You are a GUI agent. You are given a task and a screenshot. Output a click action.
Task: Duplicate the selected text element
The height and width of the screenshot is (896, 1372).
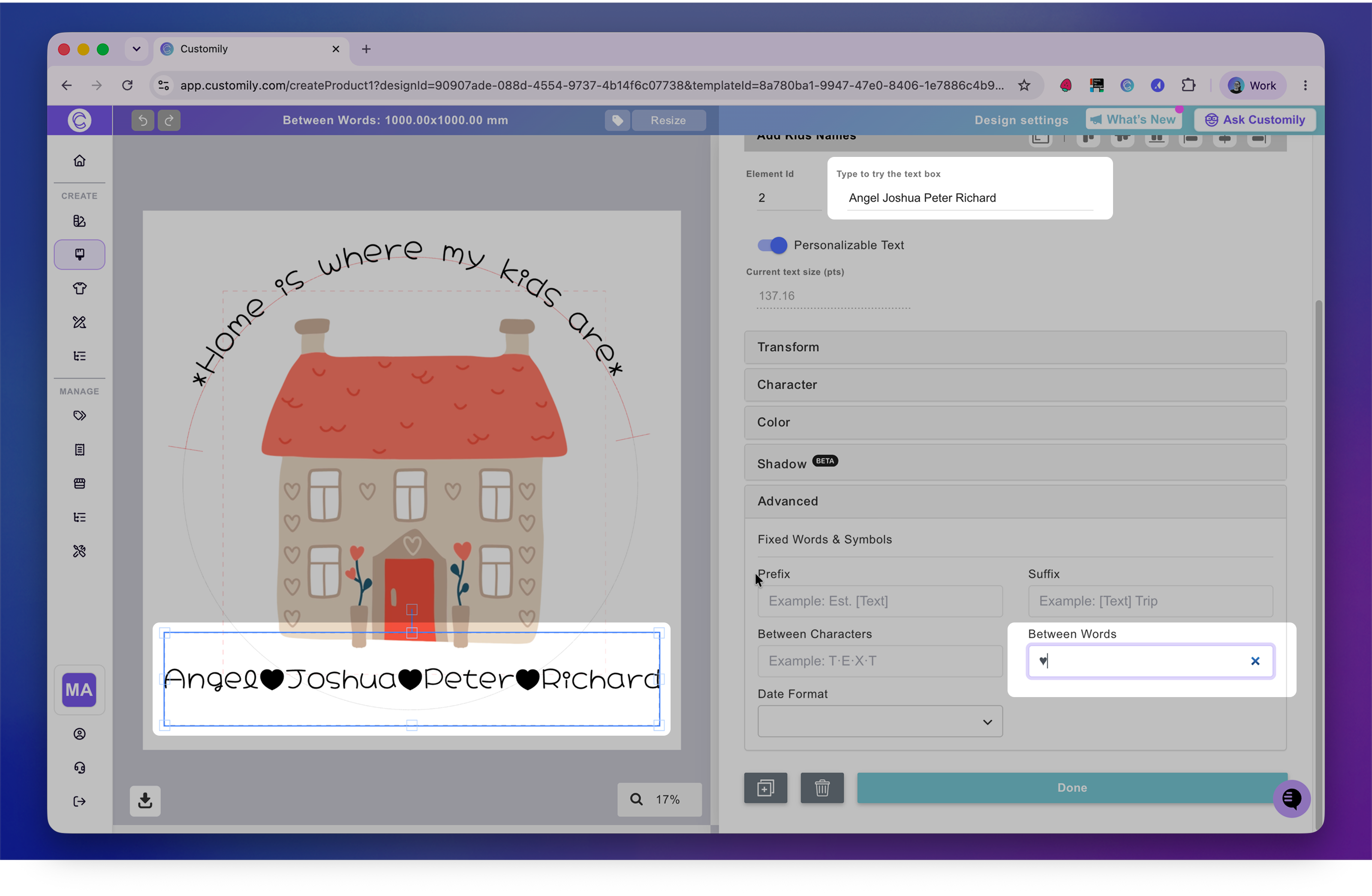point(766,788)
